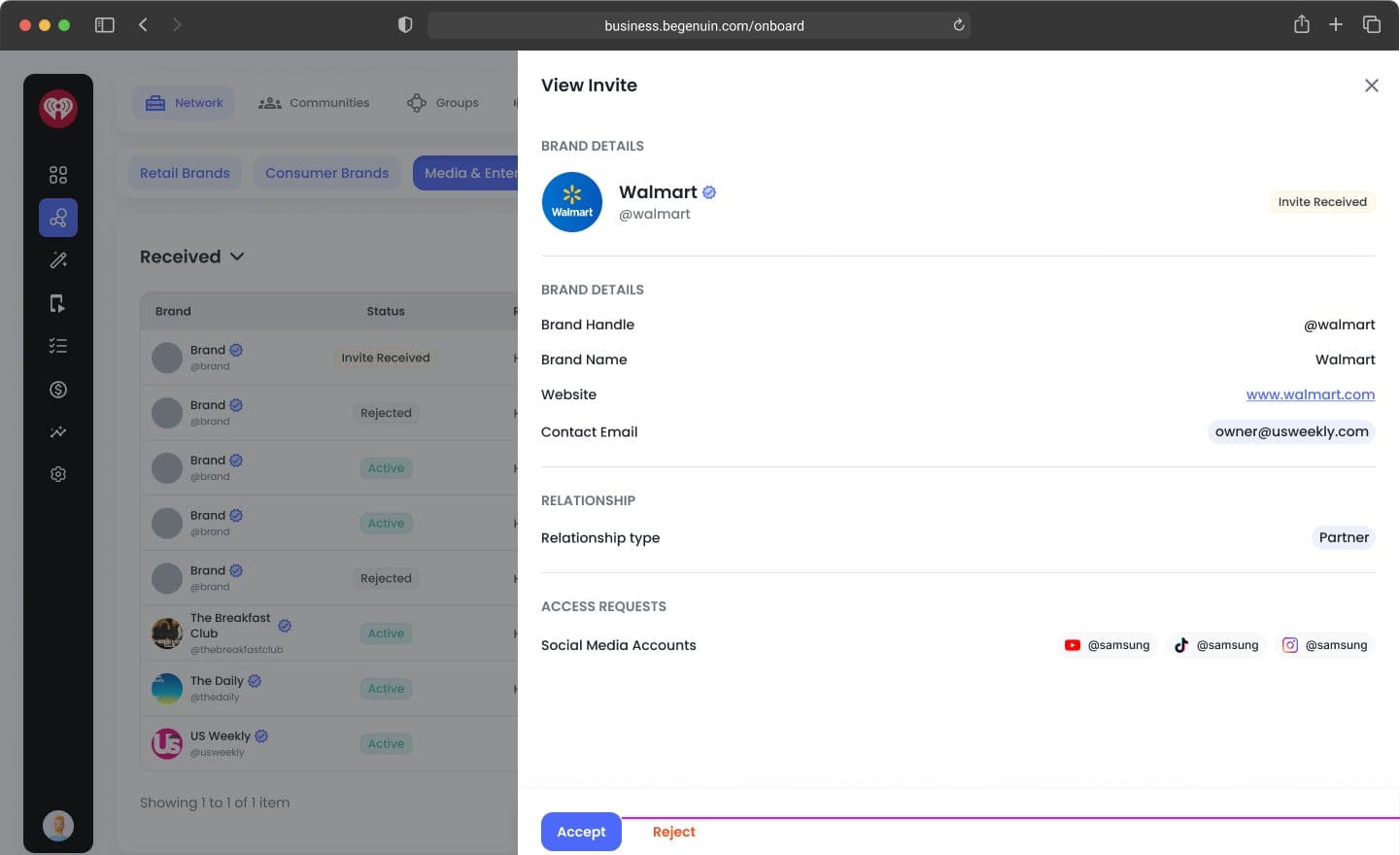The height and width of the screenshot is (855, 1400).
Task: Open the Safari share menu
Action: pyautogui.click(x=1302, y=24)
